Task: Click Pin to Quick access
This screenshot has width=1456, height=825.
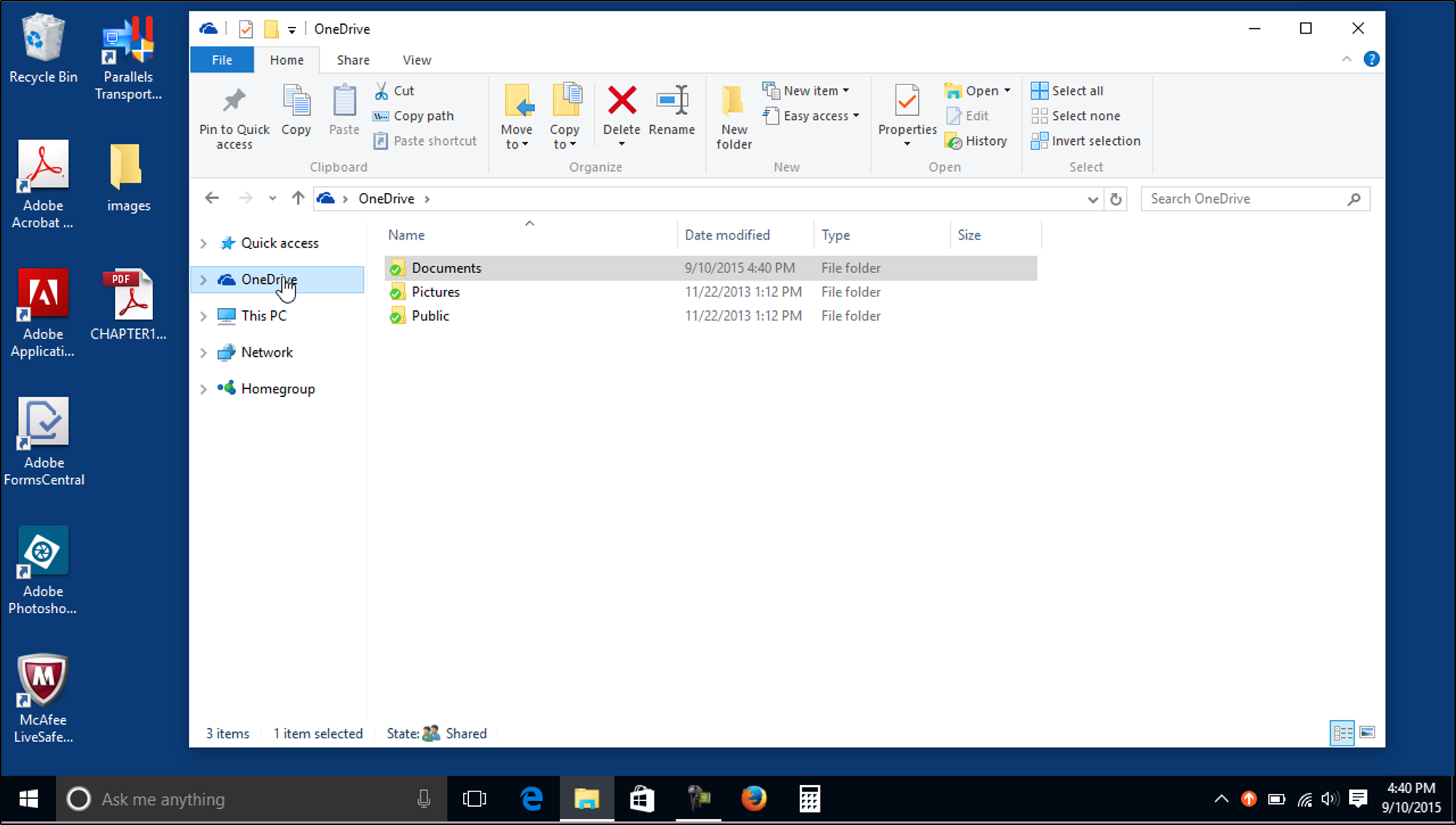Action: (234, 115)
